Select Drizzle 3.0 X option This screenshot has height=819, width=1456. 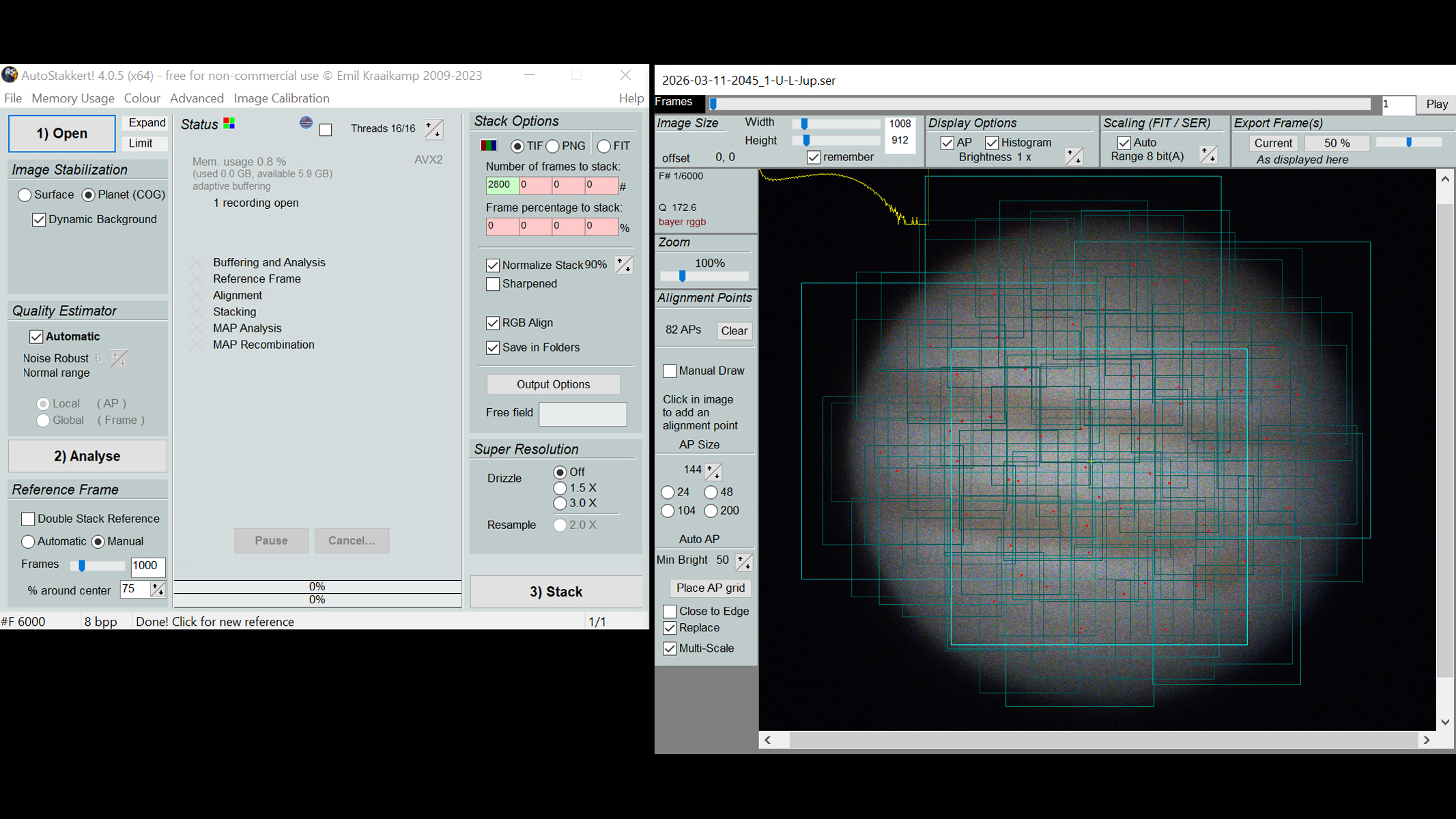click(560, 503)
